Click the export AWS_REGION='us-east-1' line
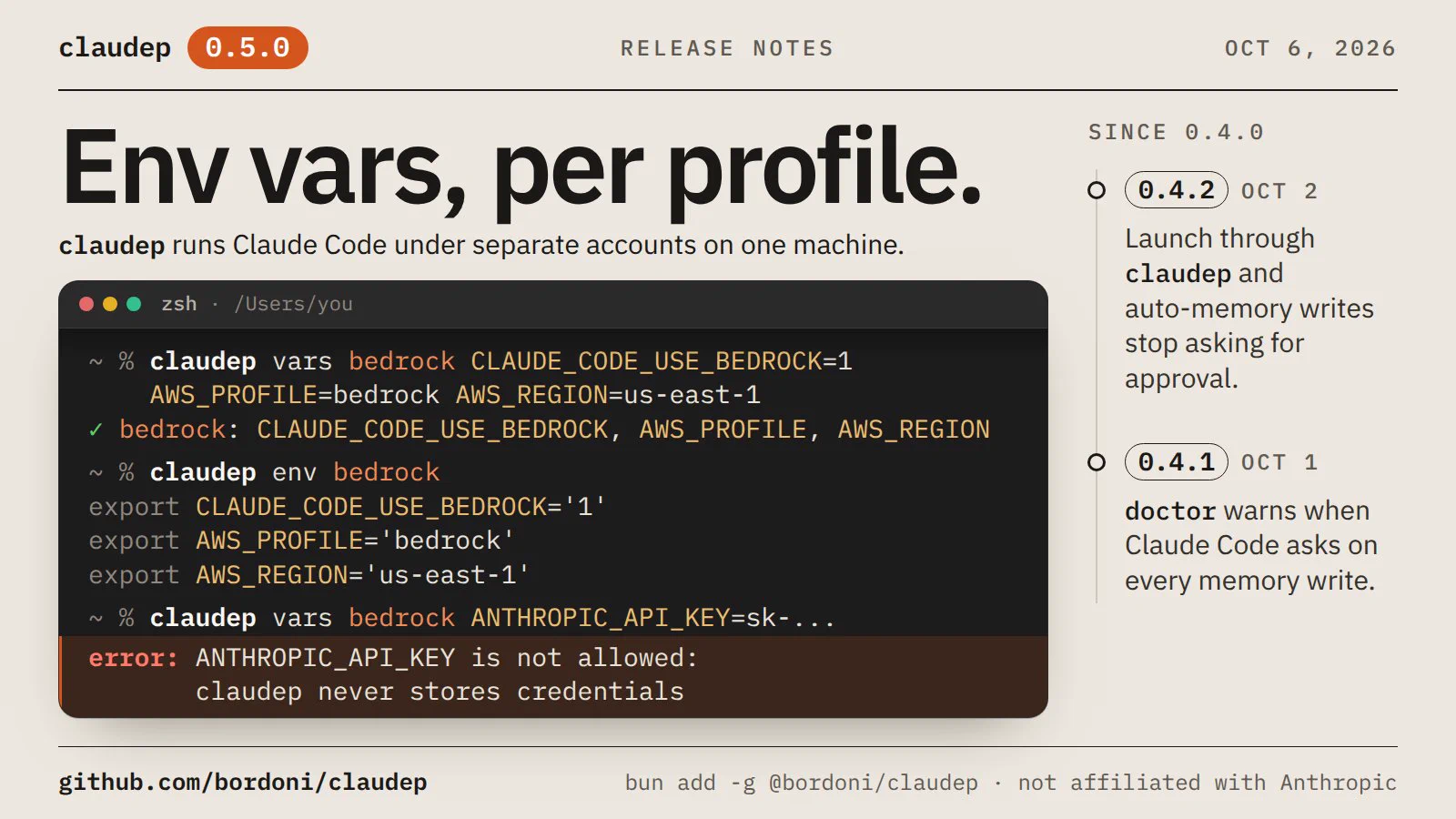1456x819 pixels. point(309,575)
